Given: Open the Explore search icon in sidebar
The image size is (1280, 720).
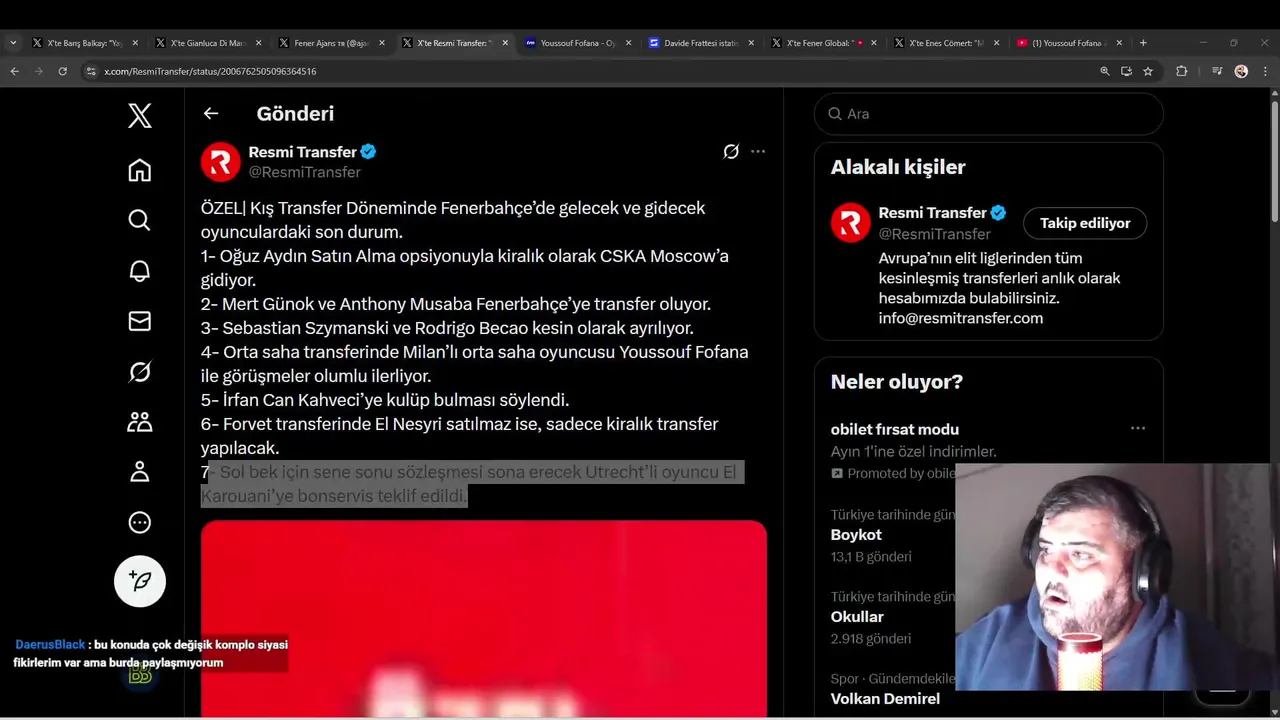Looking at the screenshot, I should pyautogui.click(x=140, y=220).
